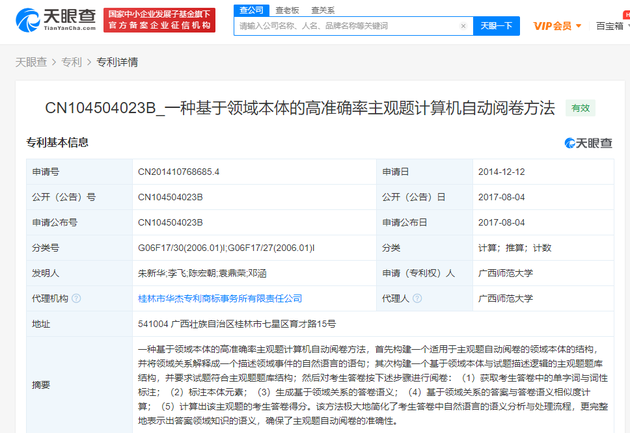Viewport: 630px width, 433px height.
Task: Click the help icon next to 代理机构
Action: 76,298
